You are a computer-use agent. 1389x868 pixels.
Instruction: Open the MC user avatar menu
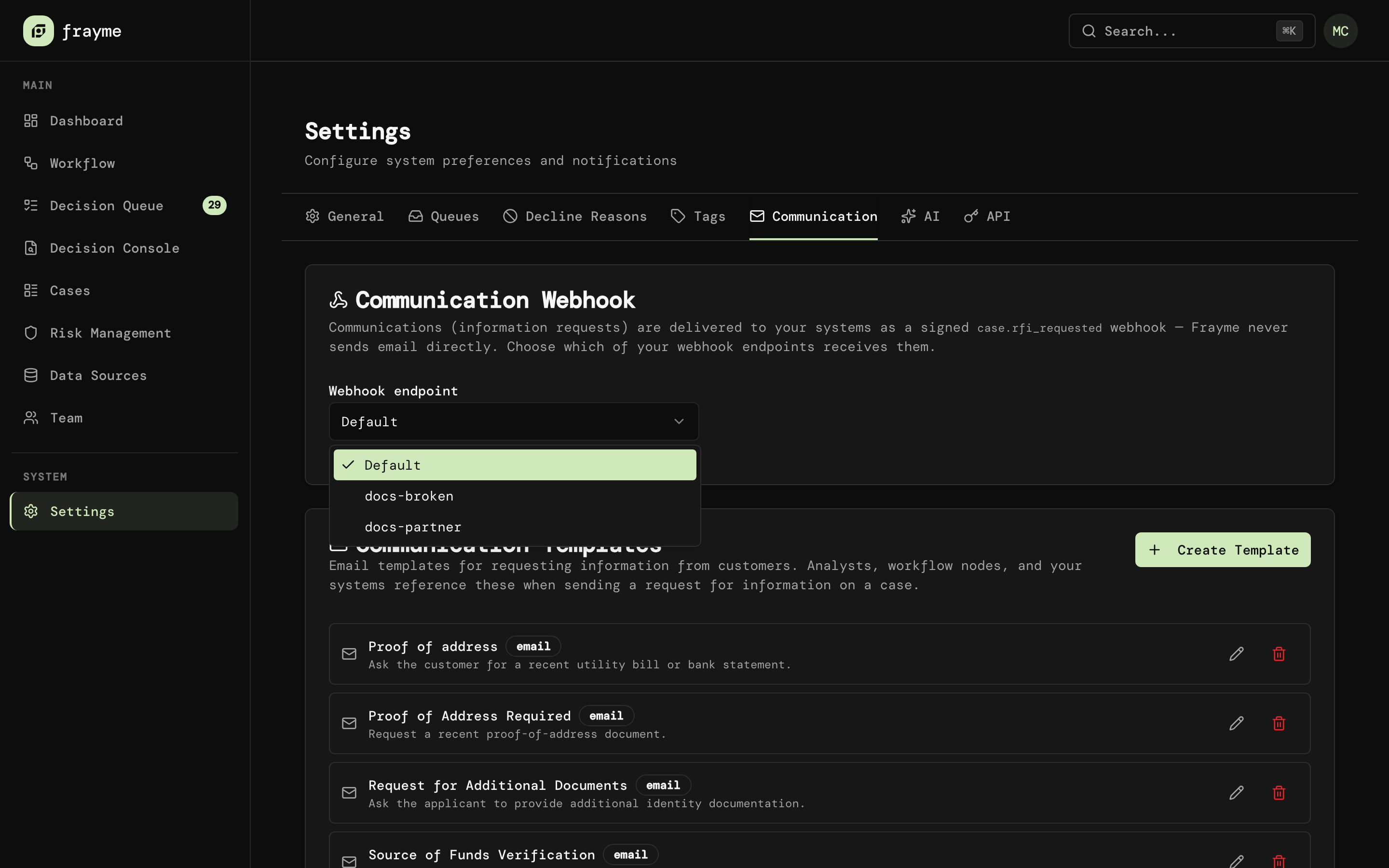(1340, 31)
